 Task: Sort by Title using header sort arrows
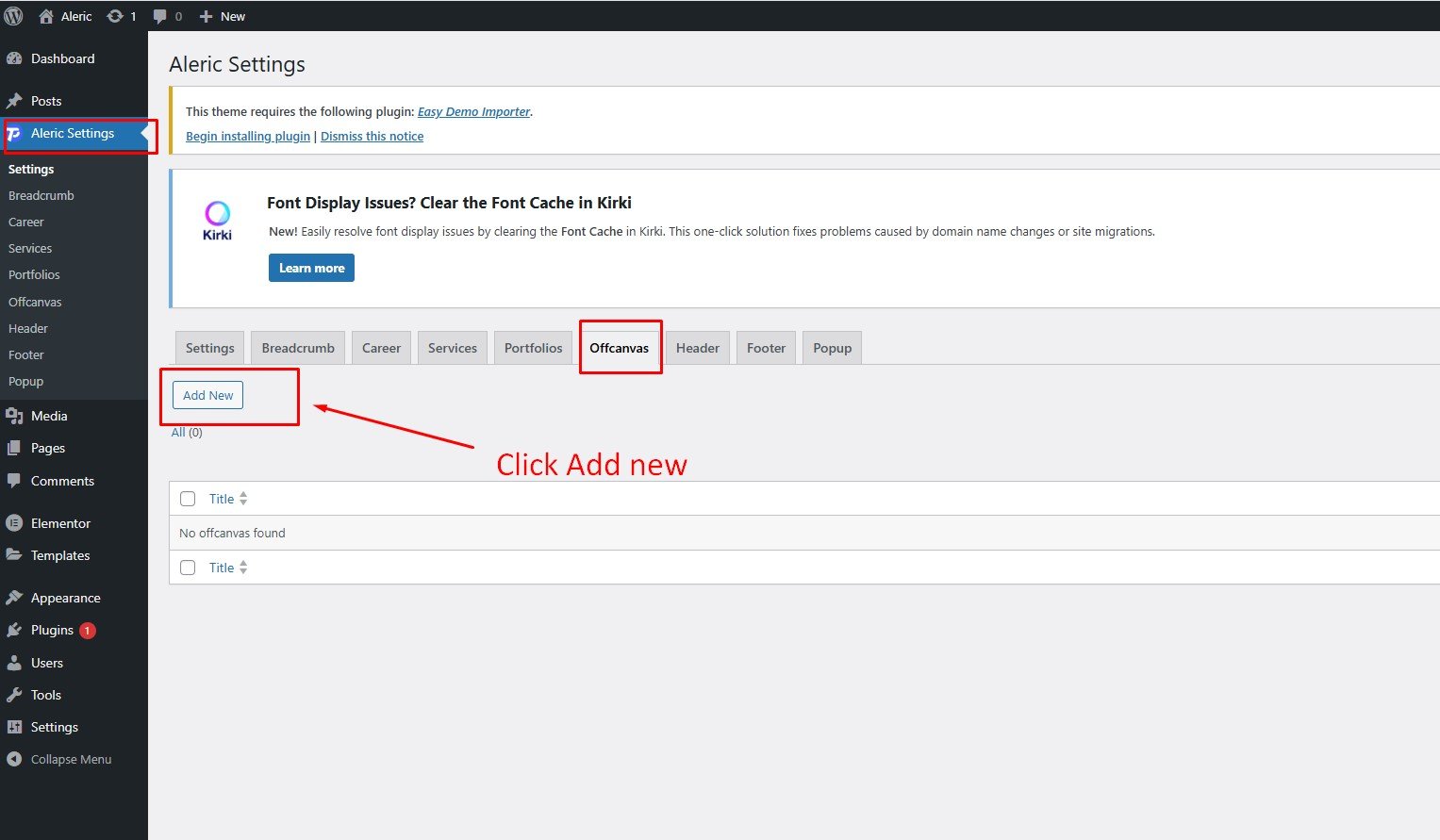point(243,499)
